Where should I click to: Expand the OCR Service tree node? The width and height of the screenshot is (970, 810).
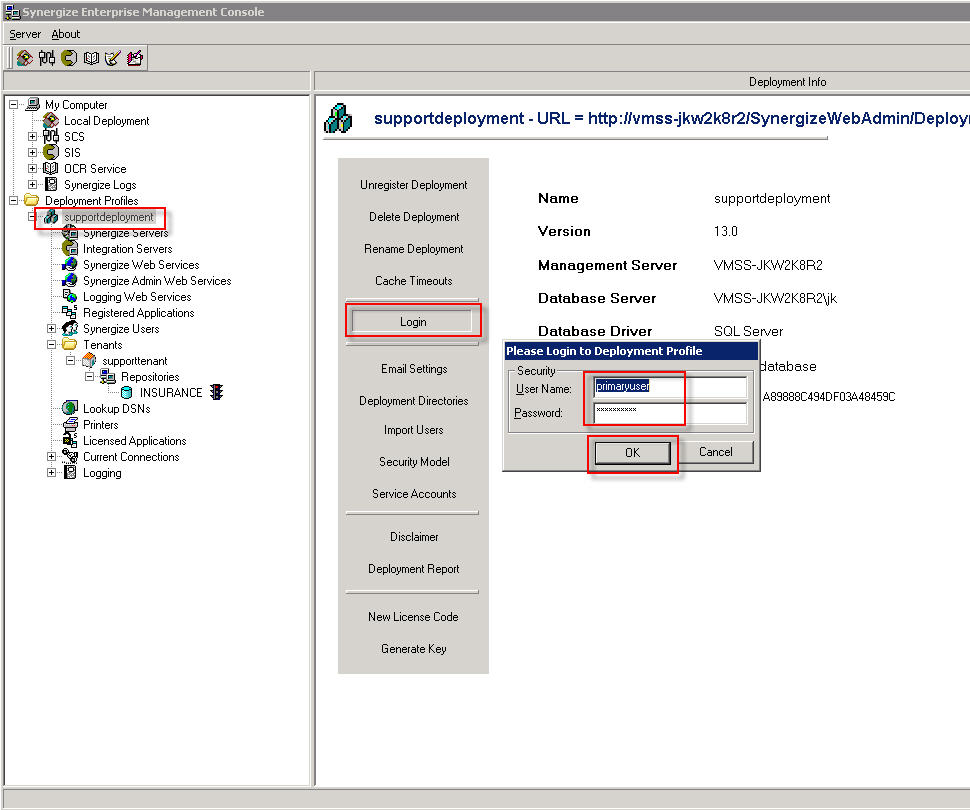(32, 168)
